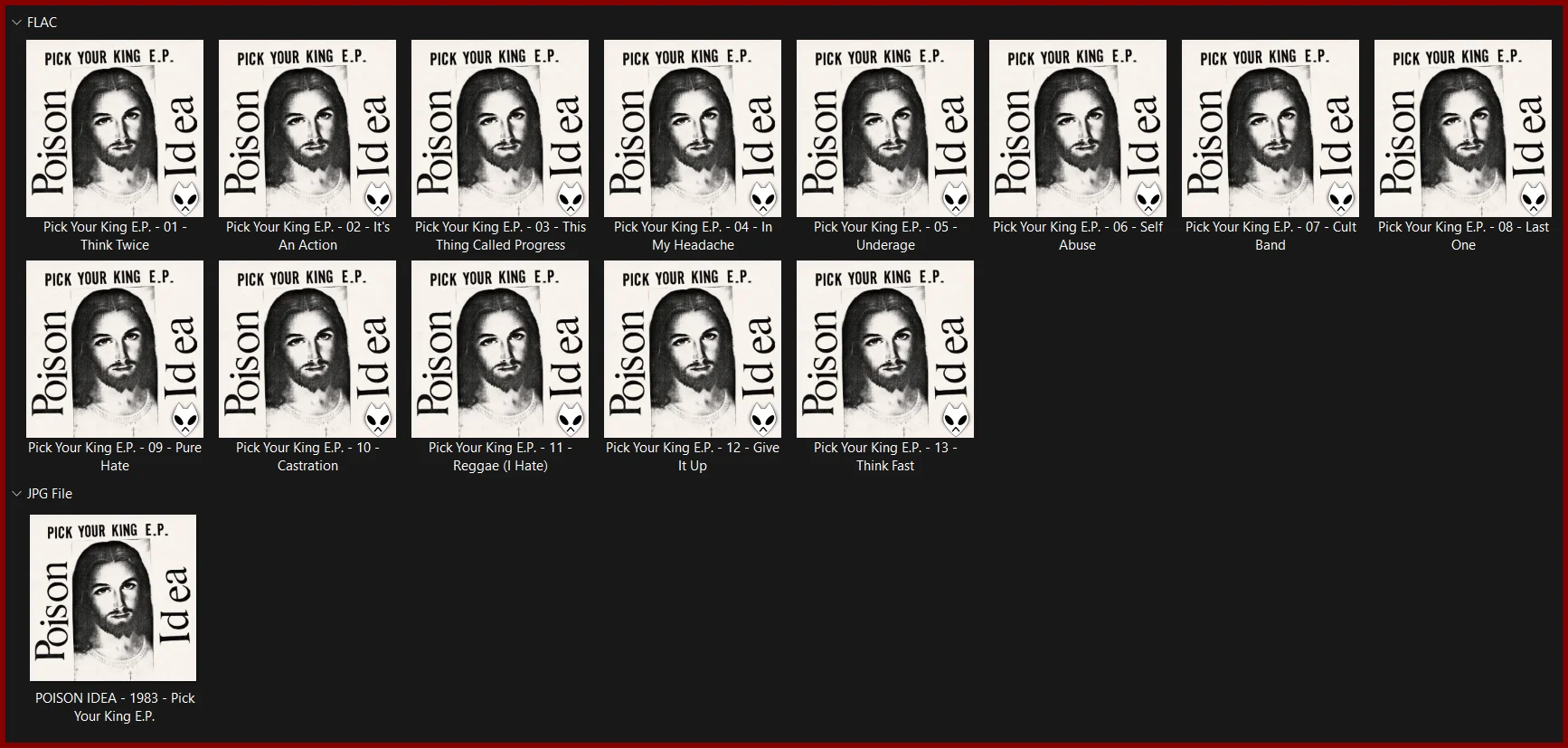Click the file name 'Pick Your King E.P. - 02 - It's An Action'
Viewport: 1568px width, 748px height.
(307, 236)
